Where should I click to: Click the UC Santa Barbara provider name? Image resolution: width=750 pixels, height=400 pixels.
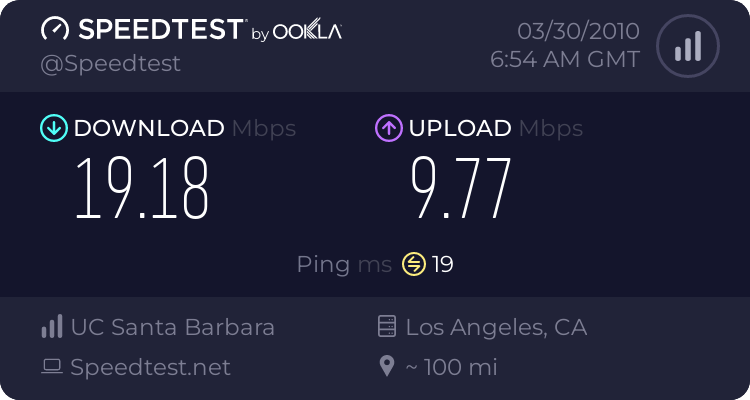coord(172,327)
